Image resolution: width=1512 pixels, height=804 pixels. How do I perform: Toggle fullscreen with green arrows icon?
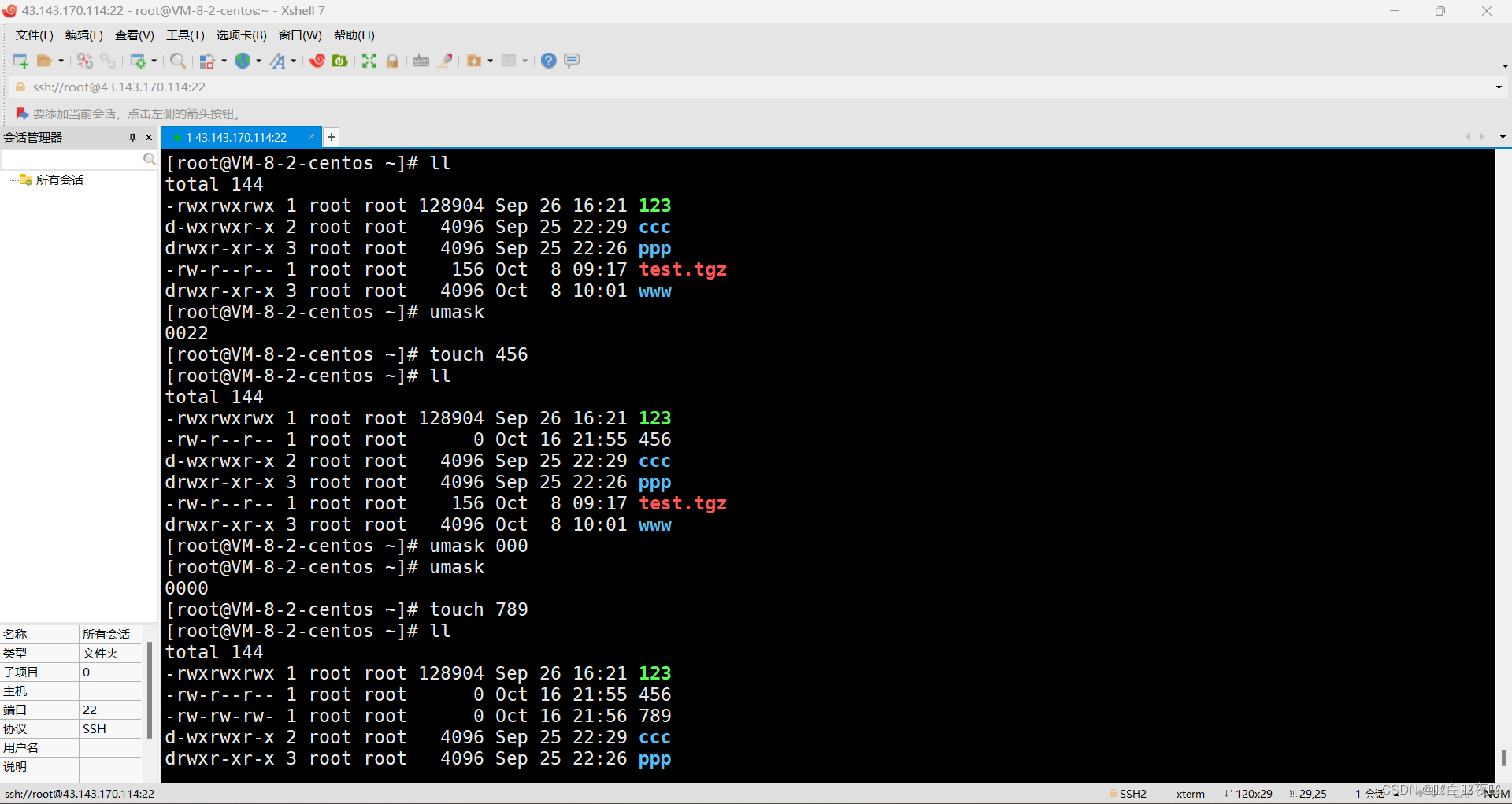click(369, 61)
